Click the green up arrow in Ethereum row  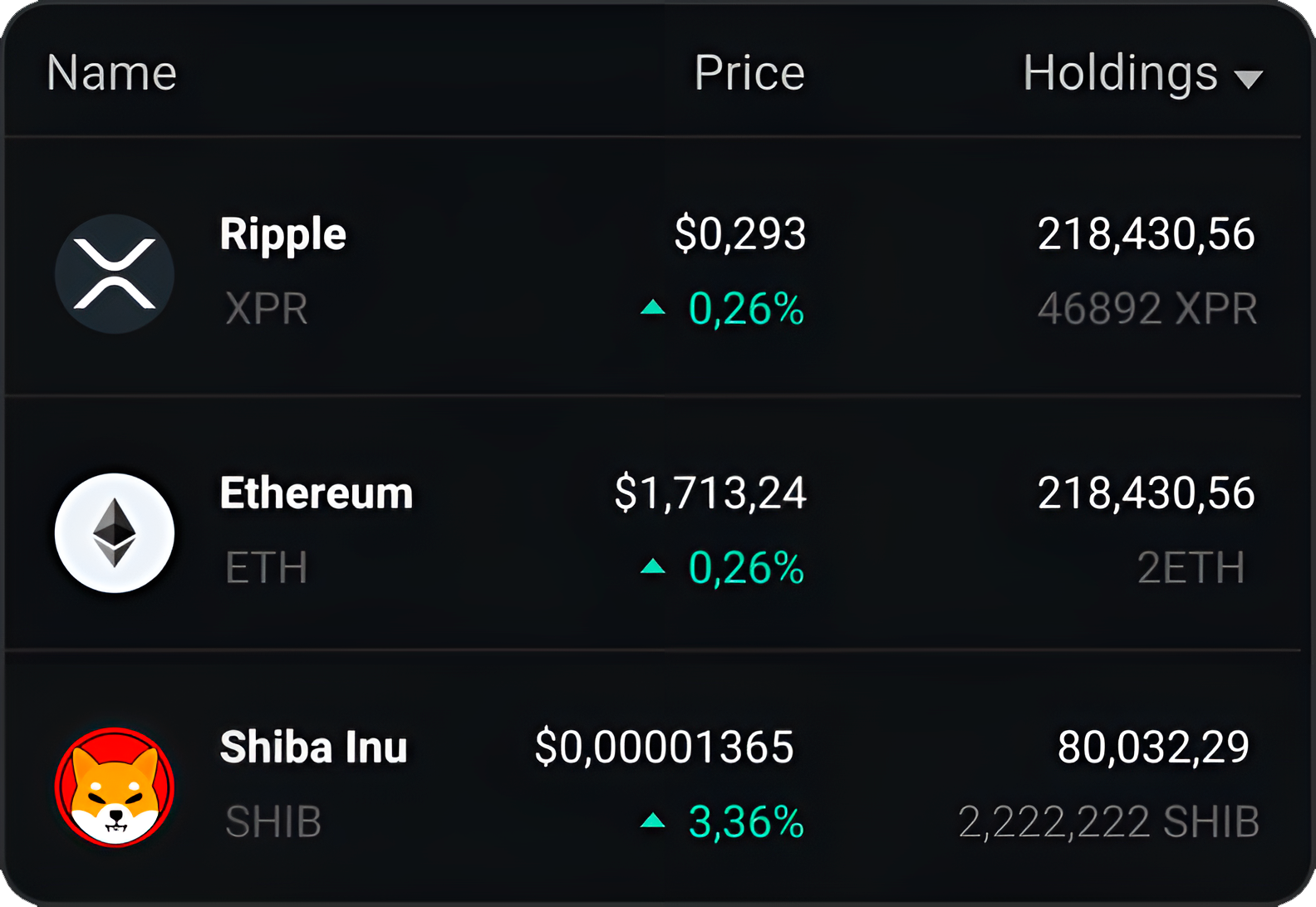coord(653,566)
